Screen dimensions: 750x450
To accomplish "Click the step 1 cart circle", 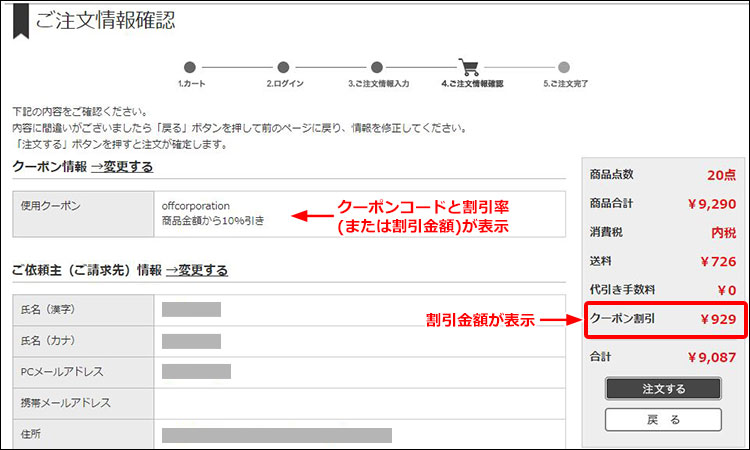I will coord(190,67).
